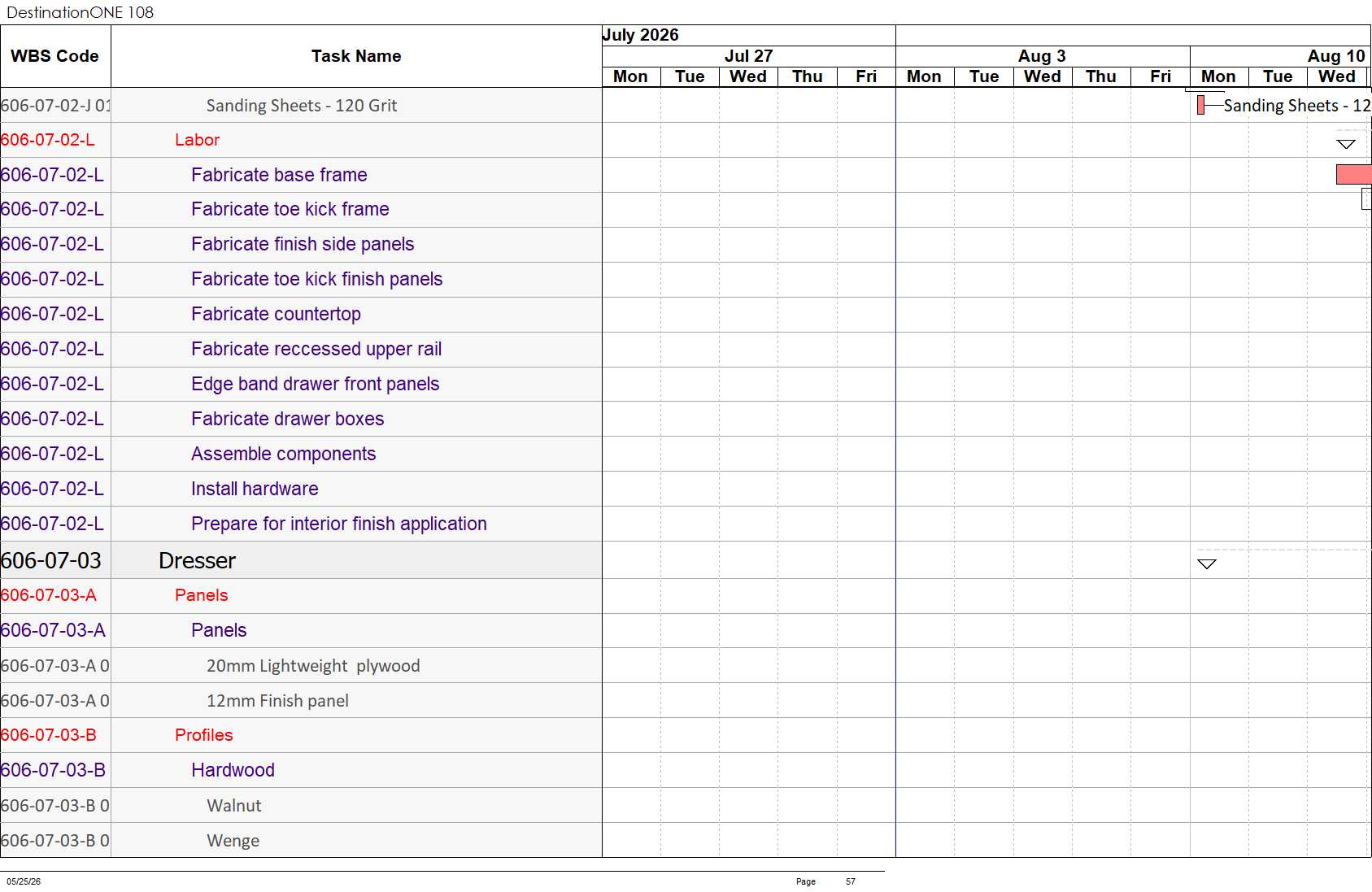Click the Thu header under Aug 3
Image resolution: width=1372 pixels, height=892 pixels.
pos(1101,76)
